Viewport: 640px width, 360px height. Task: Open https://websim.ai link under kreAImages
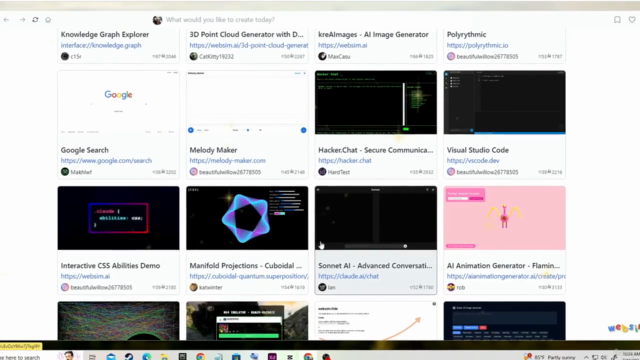[342, 45]
